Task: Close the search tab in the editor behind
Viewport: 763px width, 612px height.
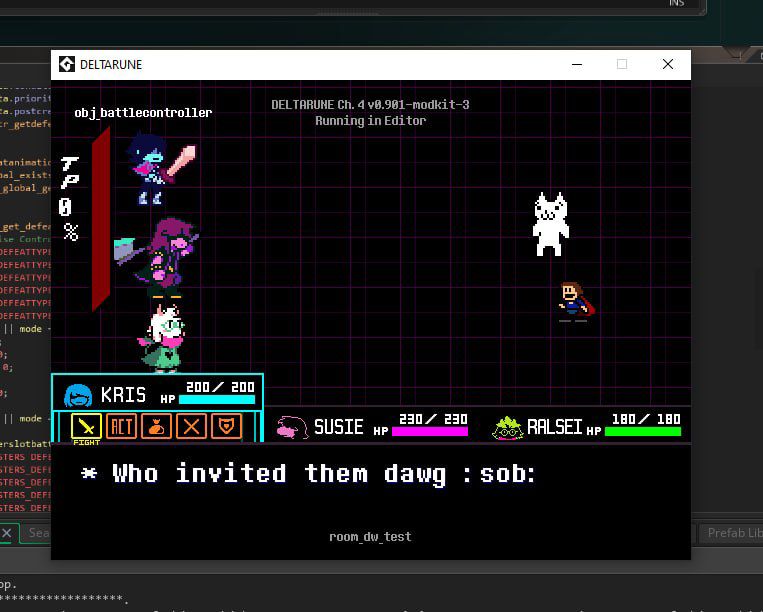Action: coord(6,533)
